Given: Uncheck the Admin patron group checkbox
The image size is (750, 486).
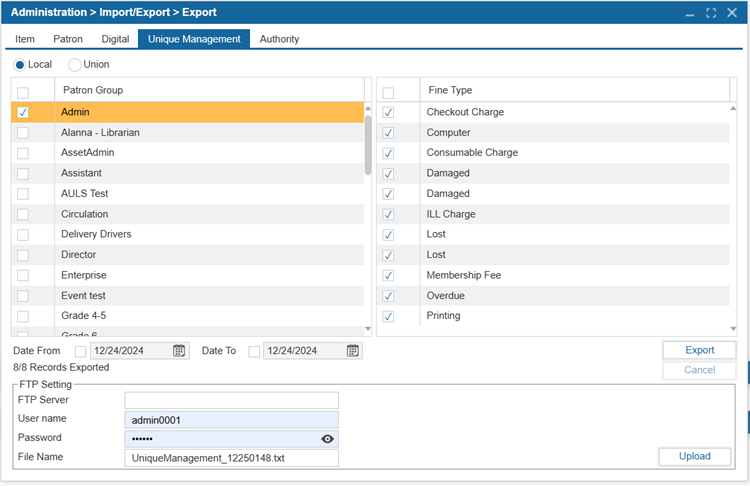Looking at the screenshot, I should click(23, 112).
